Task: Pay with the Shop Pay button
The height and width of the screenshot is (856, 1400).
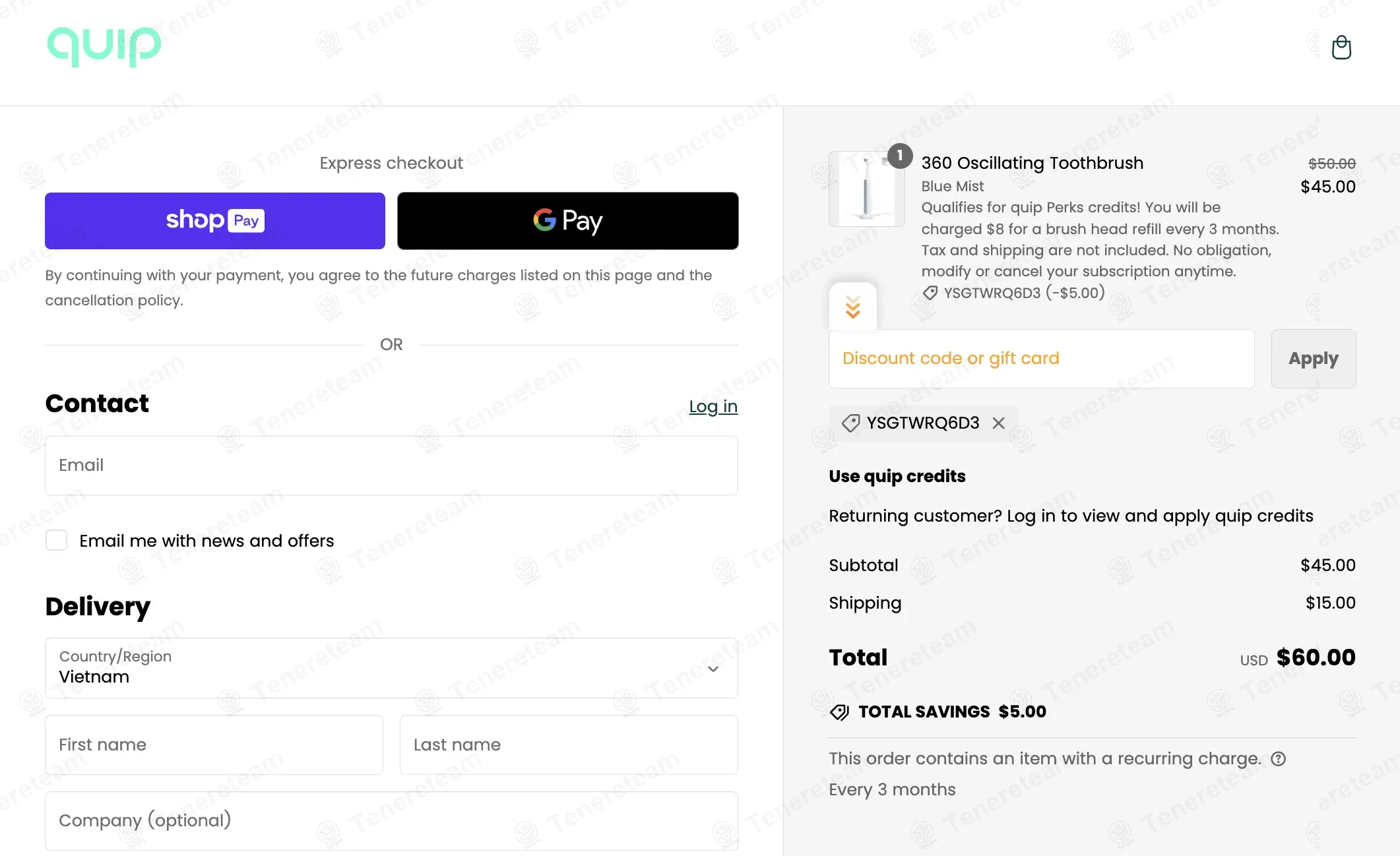Action: 215,221
